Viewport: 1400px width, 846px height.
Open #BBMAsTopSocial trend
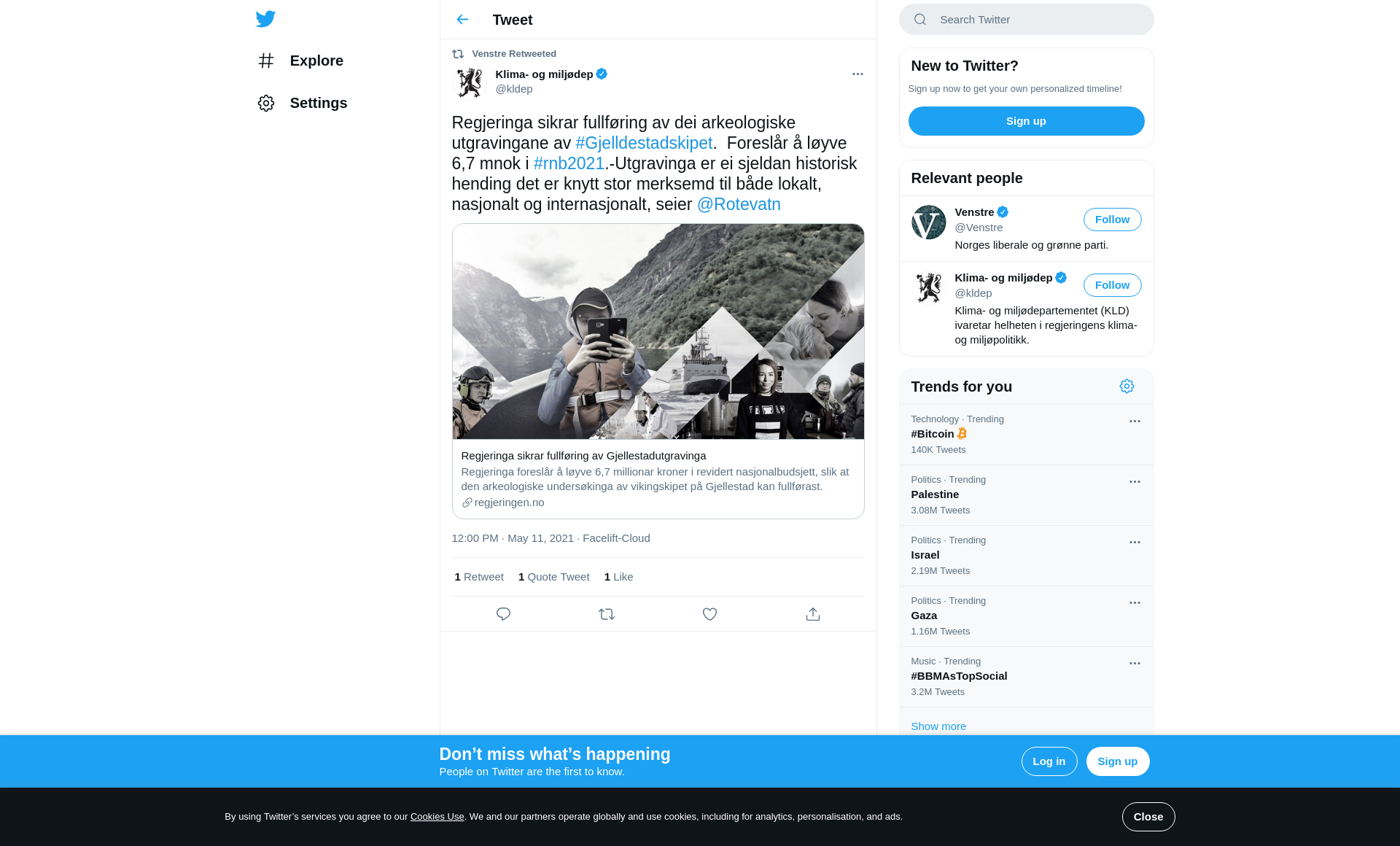click(1026, 677)
